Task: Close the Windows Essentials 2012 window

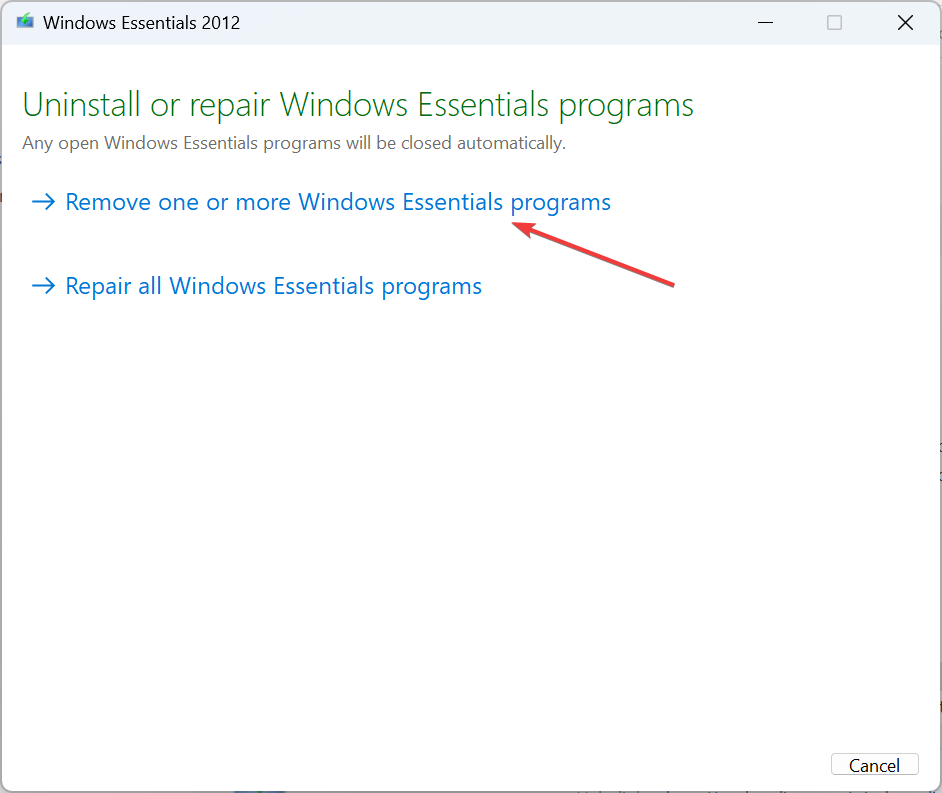Action: [x=905, y=23]
